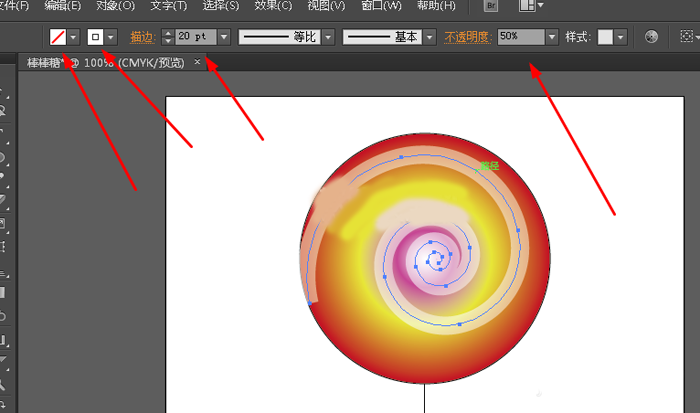
Task: Select the document tab at 100% CMYK
Action: (x=105, y=62)
